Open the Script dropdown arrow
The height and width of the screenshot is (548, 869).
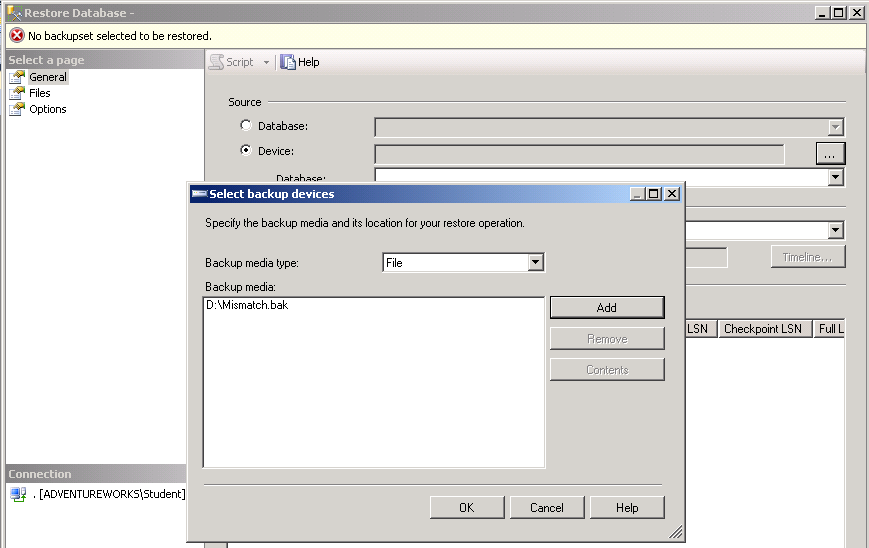(x=267, y=62)
